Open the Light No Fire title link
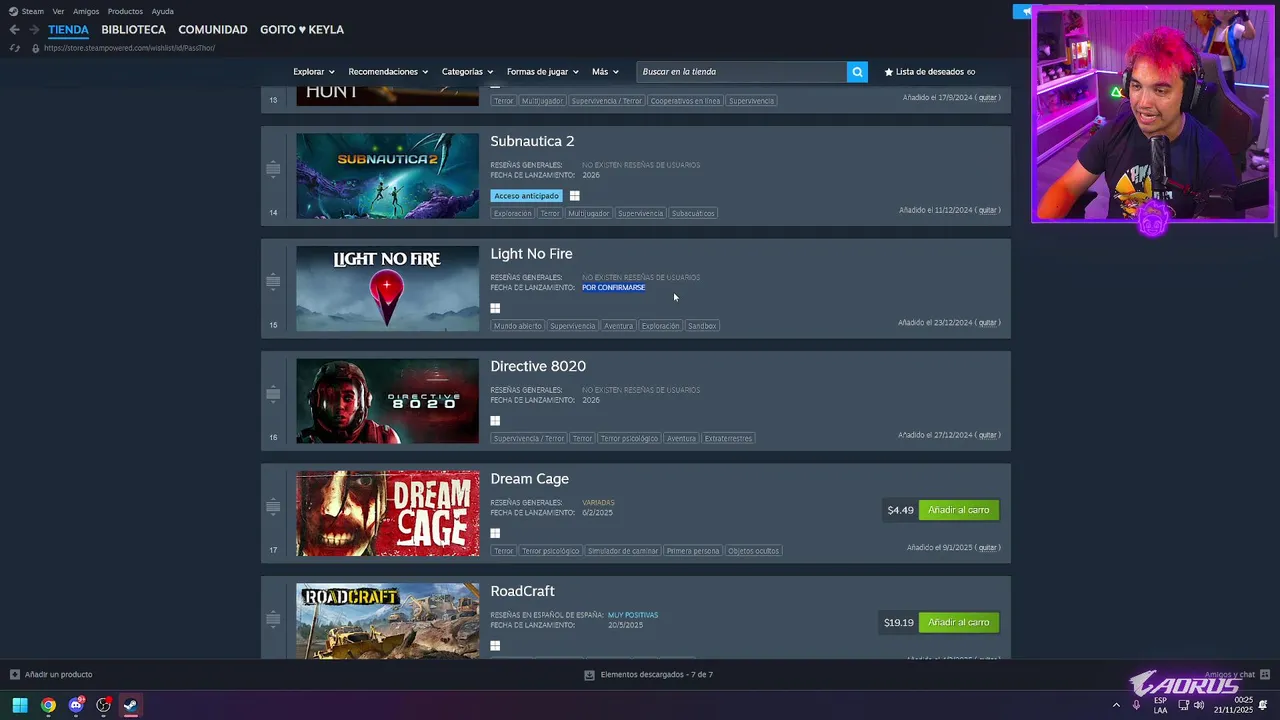 point(531,254)
